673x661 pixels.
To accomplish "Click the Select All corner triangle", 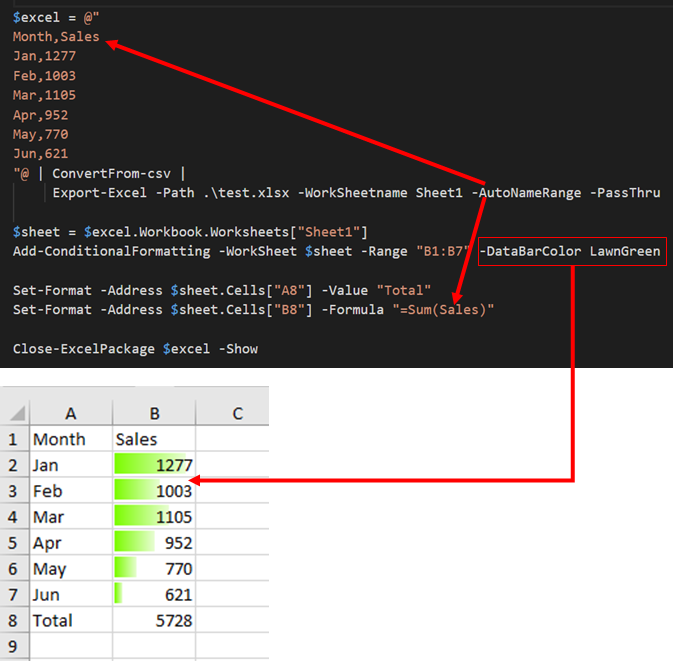I will pos(14,414).
